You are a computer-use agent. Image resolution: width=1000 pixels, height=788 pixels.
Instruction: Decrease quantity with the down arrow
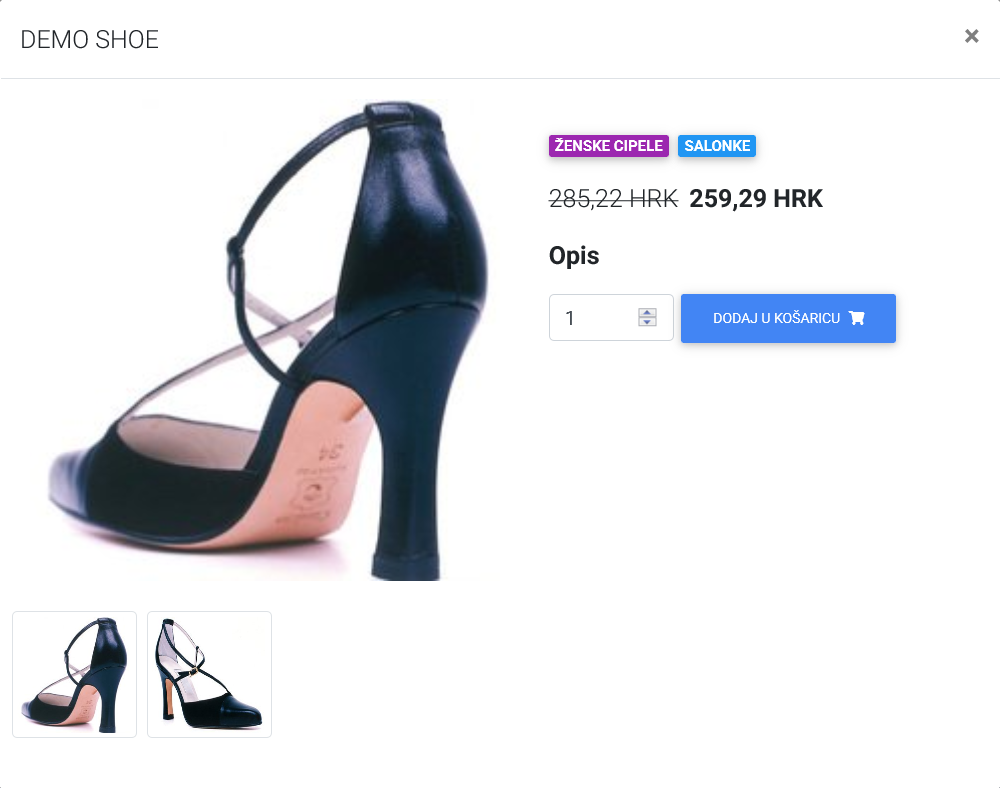coord(647,323)
